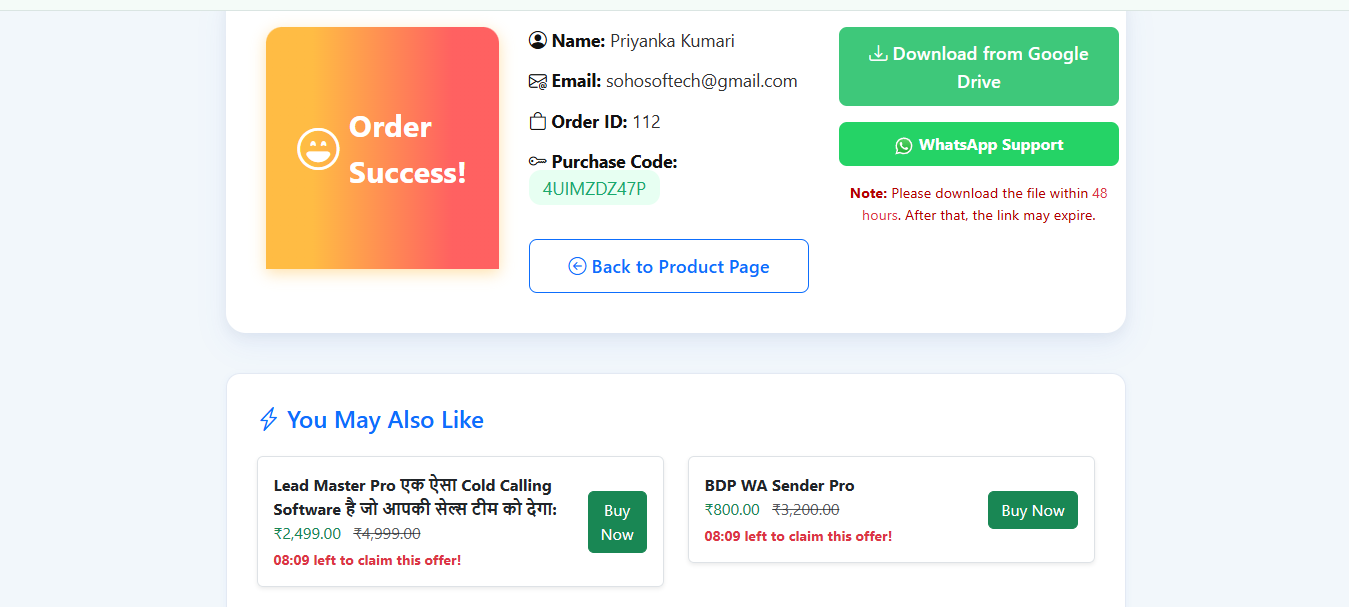This screenshot has width=1349, height=607.
Task: Click the lightning bolt icon beside You May Also Like
Action: point(268,420)
